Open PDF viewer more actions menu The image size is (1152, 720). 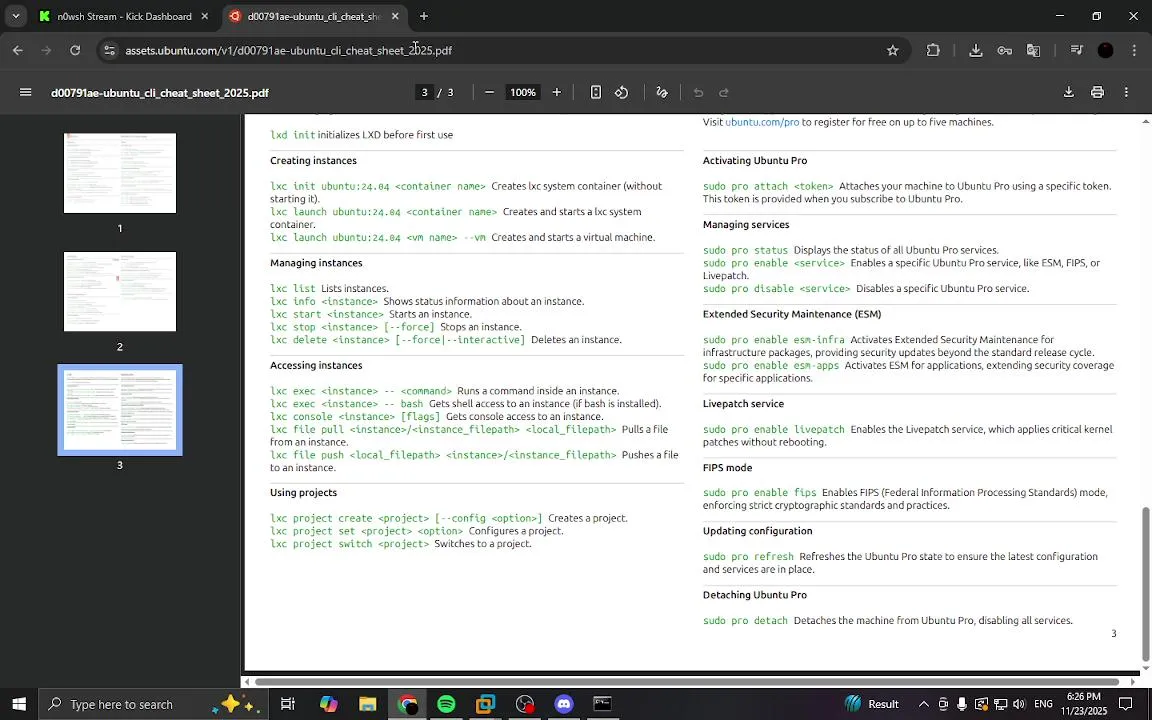1126,93
